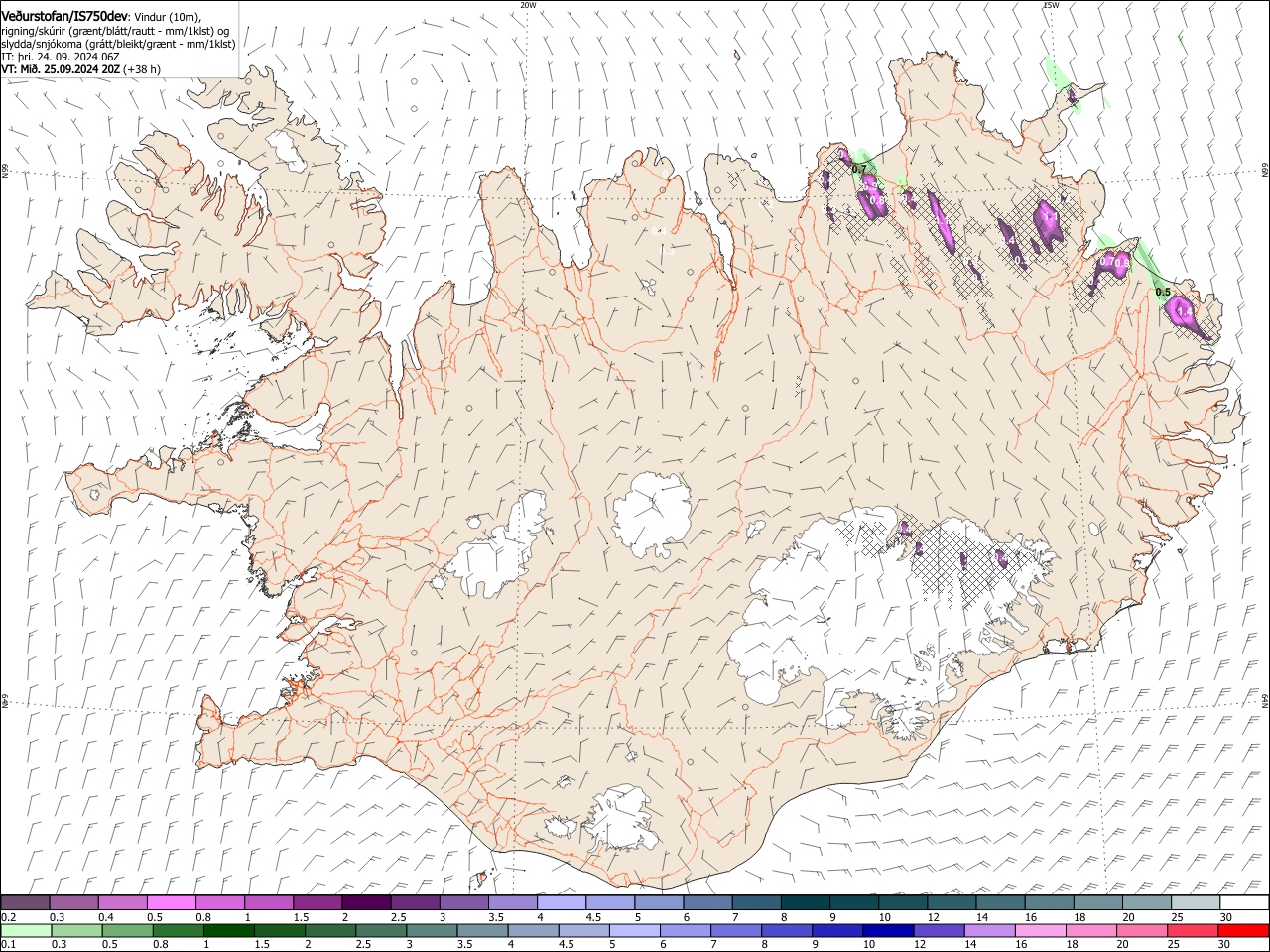1270x952 pixels.
Task: Select the dark grey-purple 0.2 swatch in the top legend row
Action: click(x=25, y=903)
